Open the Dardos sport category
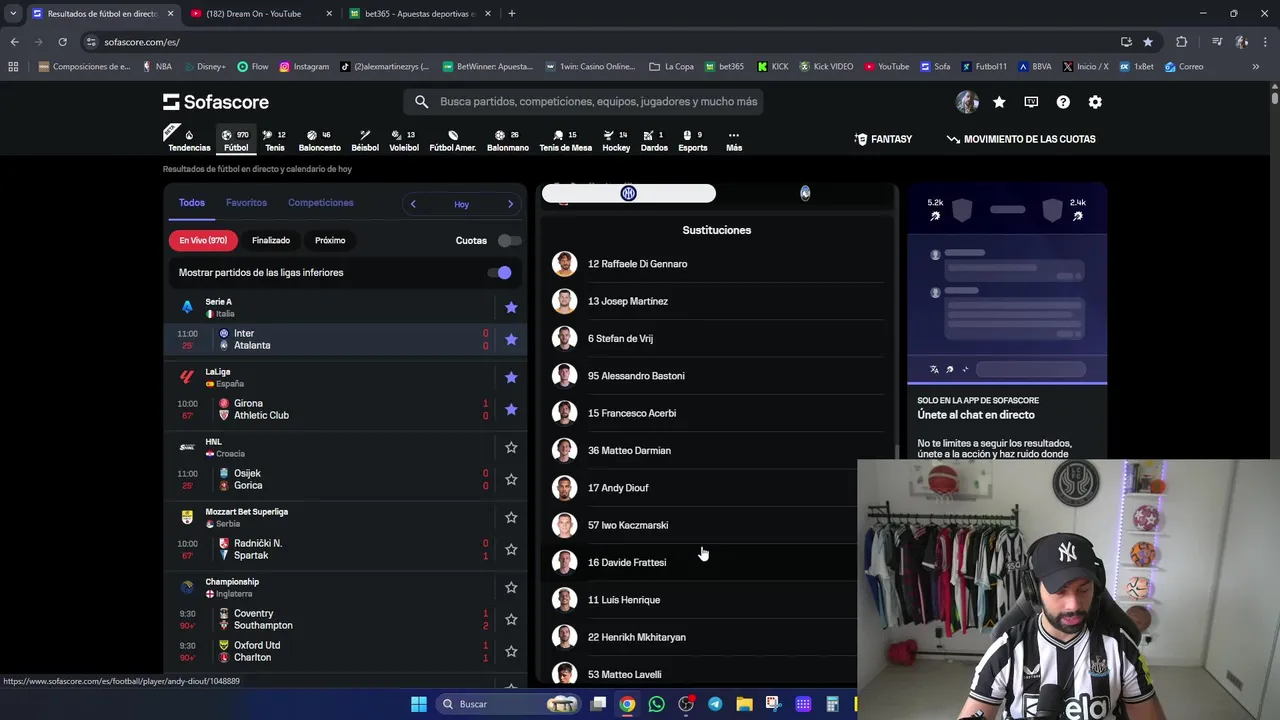Screen dimensions: 1280x720 click(x=654, y=140)
